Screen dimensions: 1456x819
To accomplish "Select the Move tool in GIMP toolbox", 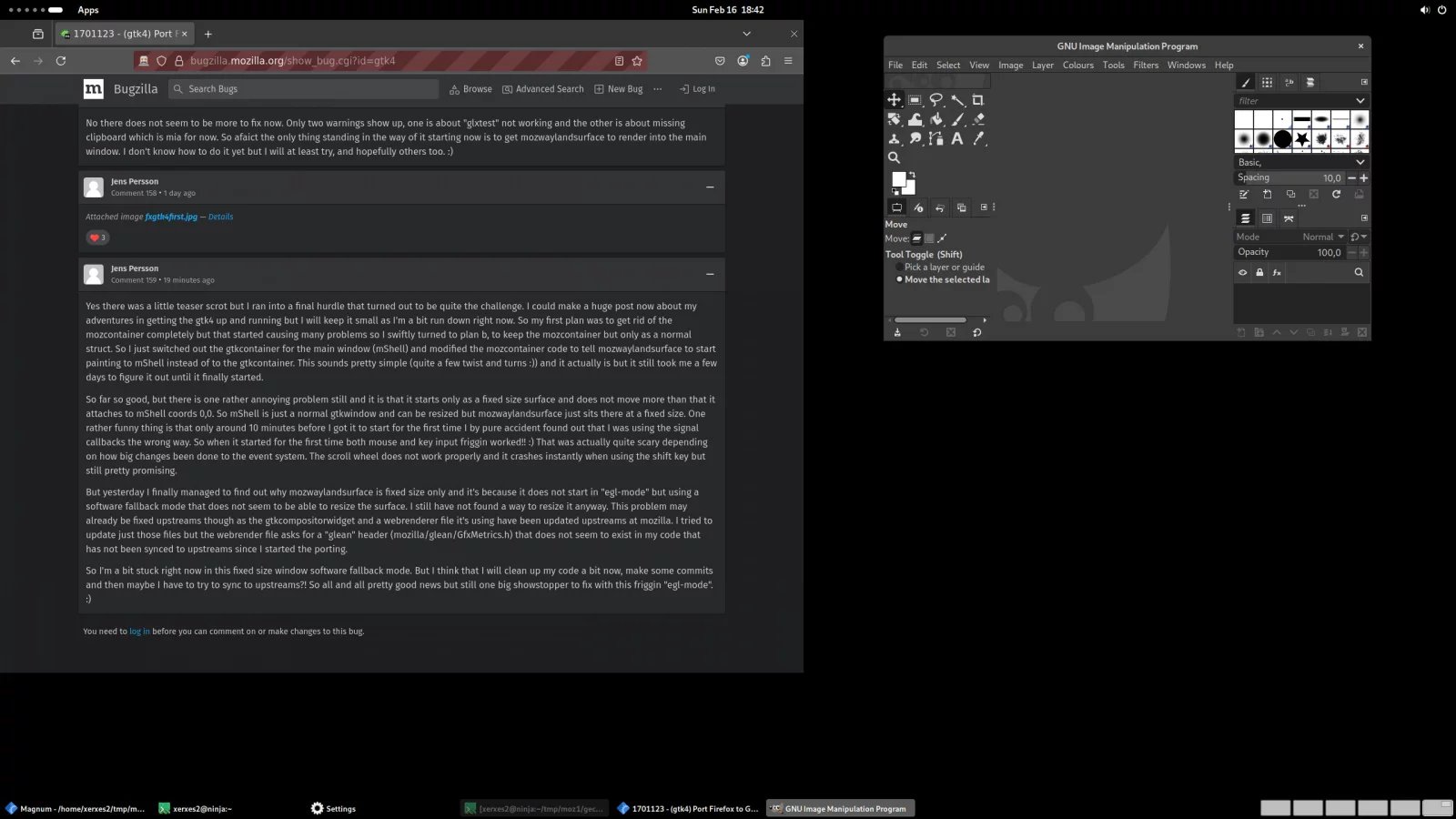I will 894,100.
